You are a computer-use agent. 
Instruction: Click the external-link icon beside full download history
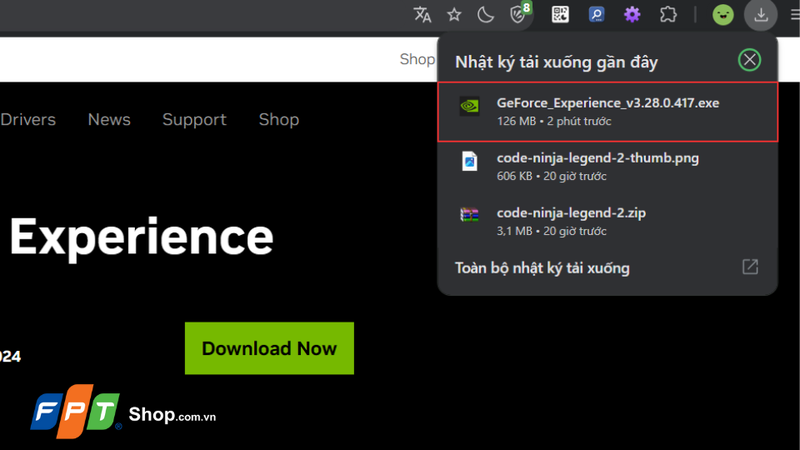(x=749, y=267)
